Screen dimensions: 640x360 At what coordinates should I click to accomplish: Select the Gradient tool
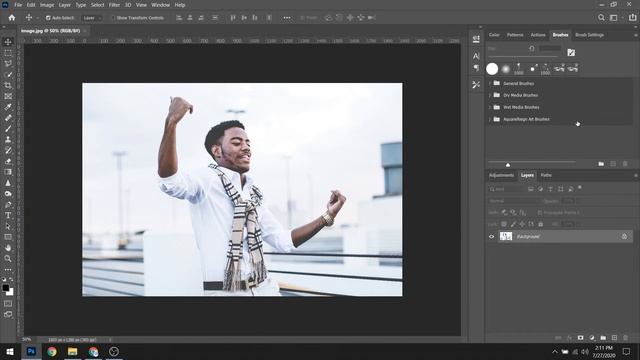(8, 172)
